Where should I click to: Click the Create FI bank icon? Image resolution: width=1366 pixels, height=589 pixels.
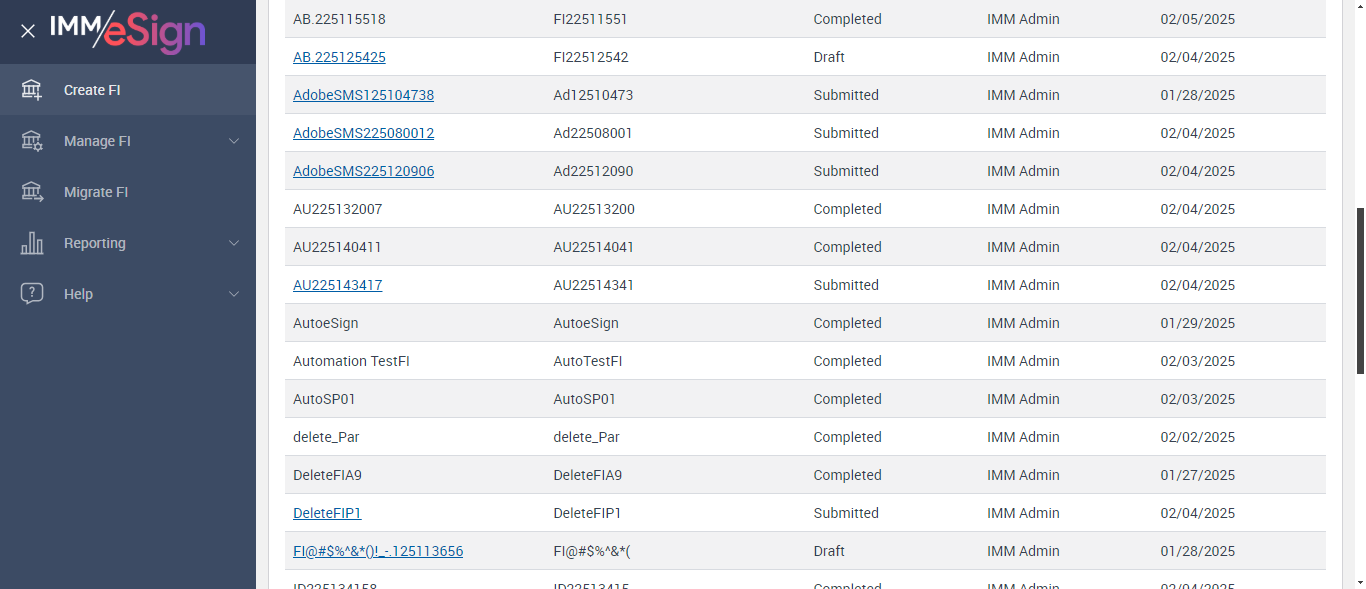[32, 90]
